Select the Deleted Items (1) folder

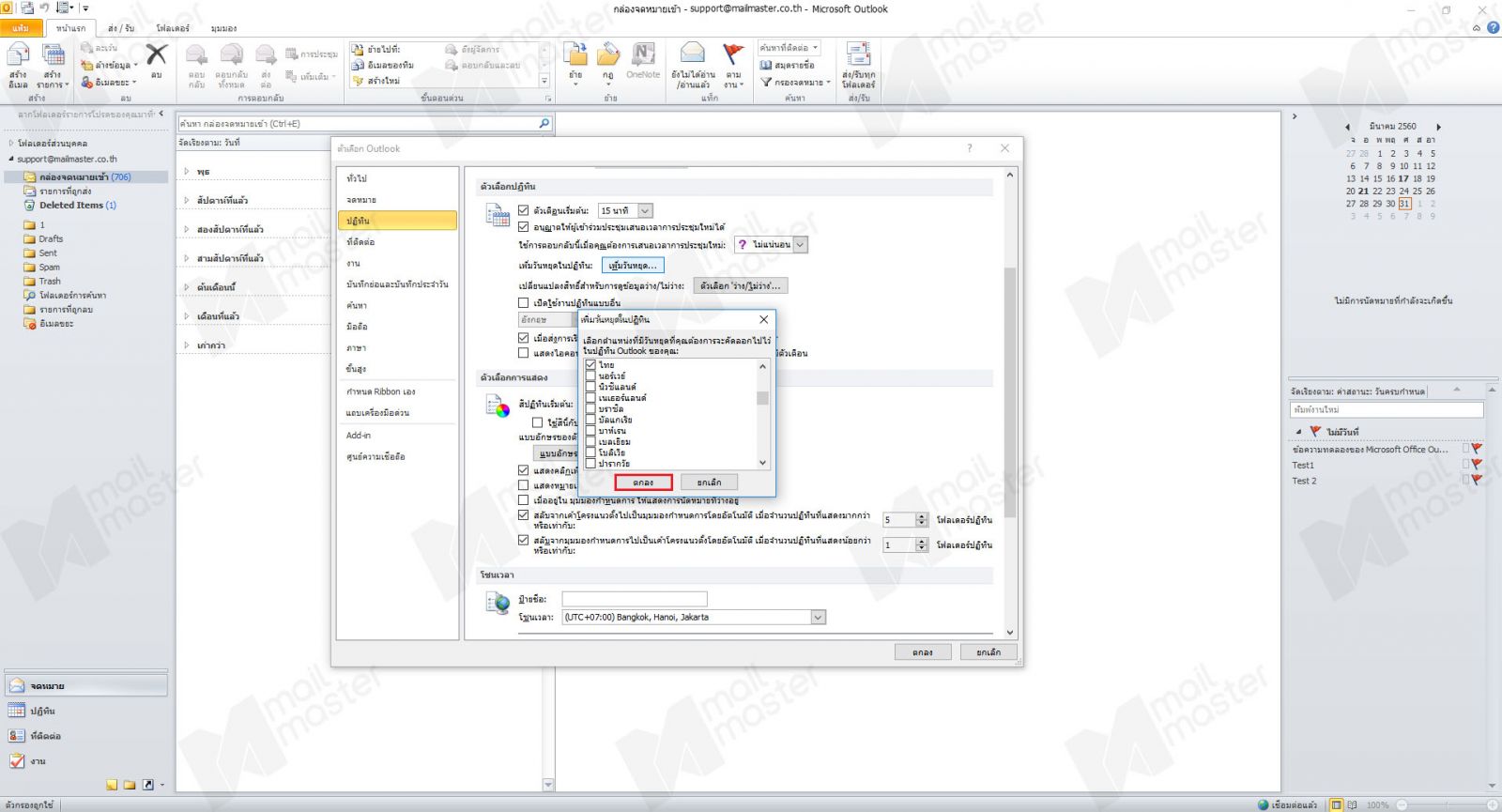tap(78, 205)
